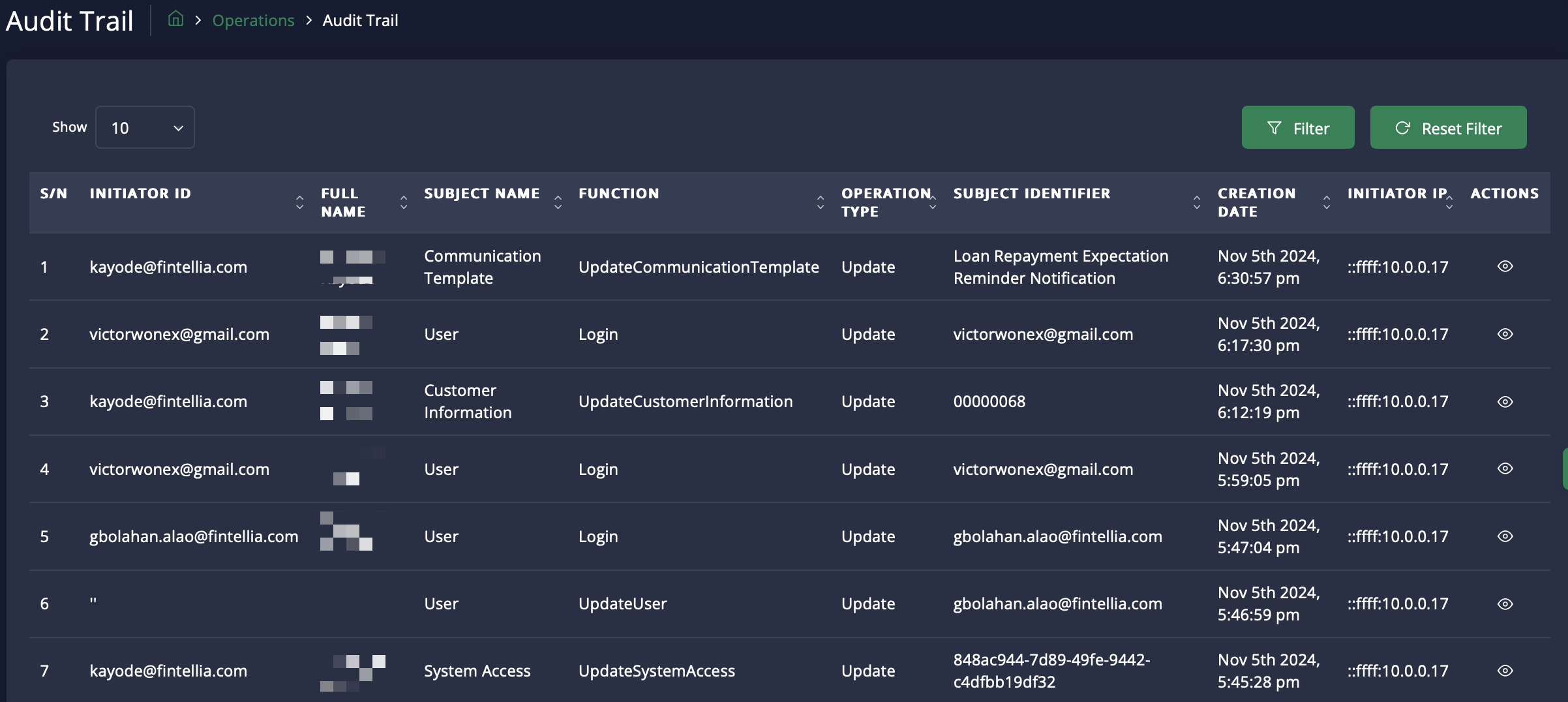Sort table by Initiator ID column
This screenshot has height=702, width=1568.
299,202
